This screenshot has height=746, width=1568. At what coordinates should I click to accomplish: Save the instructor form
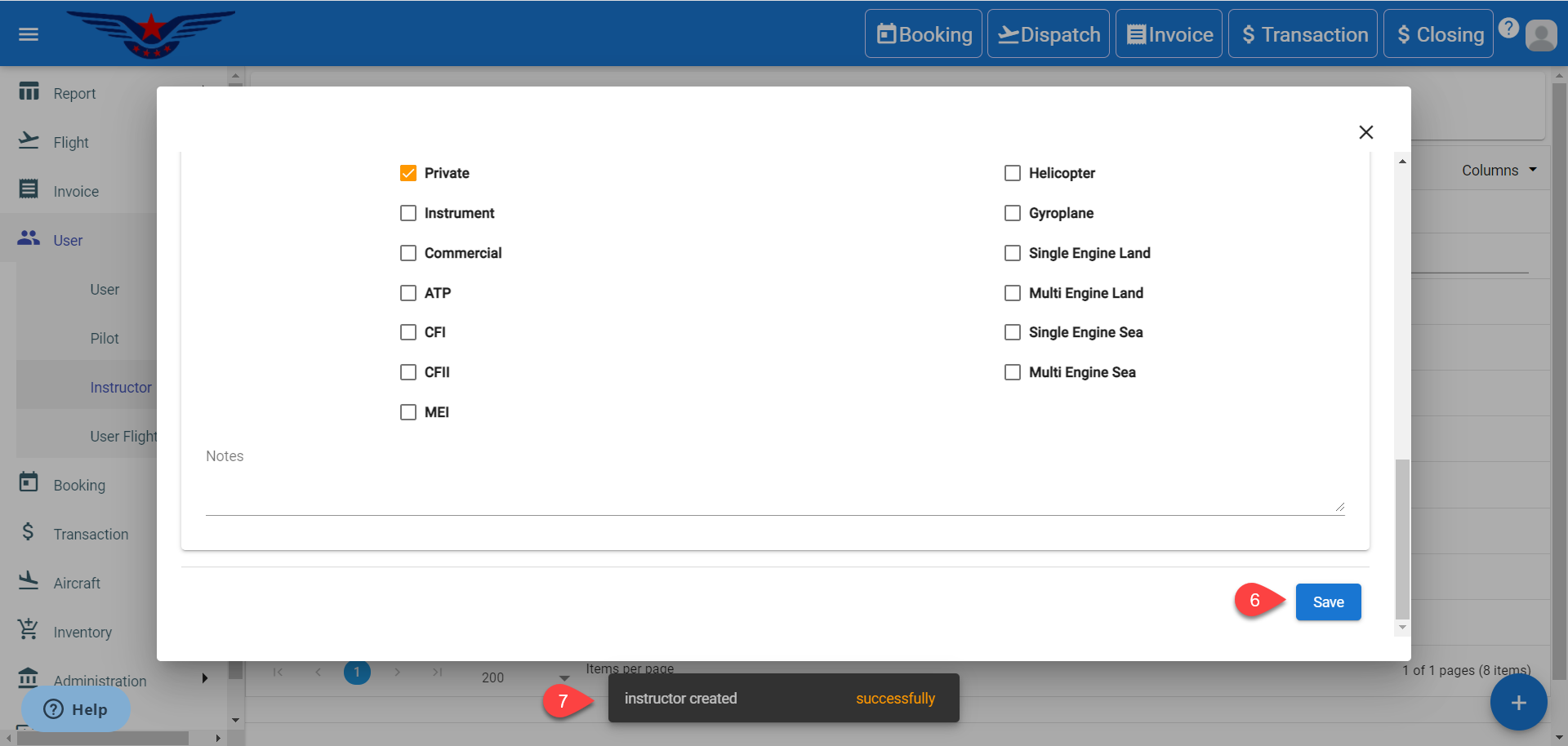click(x=1328, y=602)
